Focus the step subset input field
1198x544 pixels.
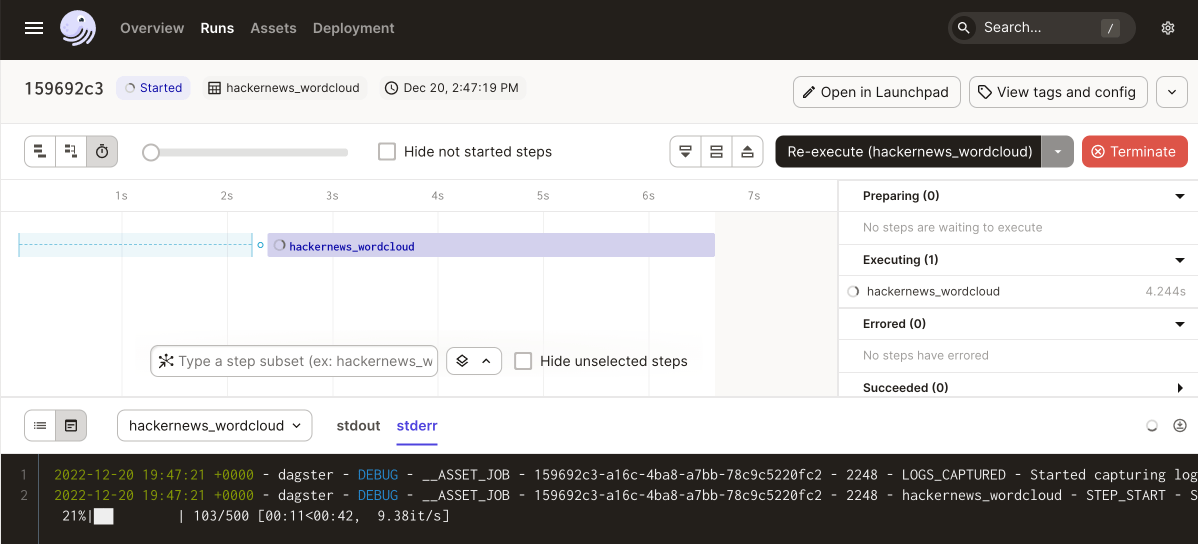pos(294,361)
